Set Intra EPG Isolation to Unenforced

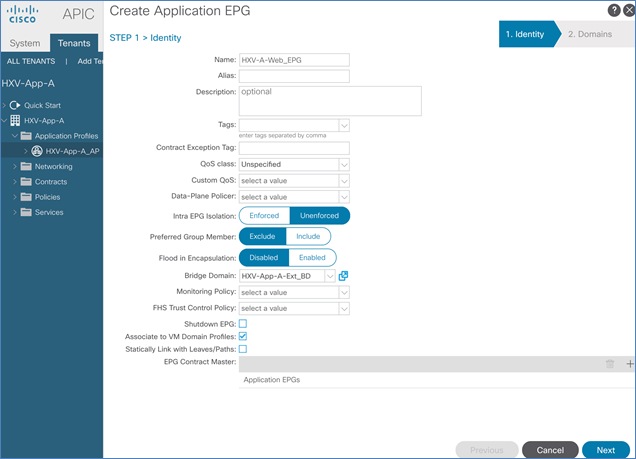(320, 216)
